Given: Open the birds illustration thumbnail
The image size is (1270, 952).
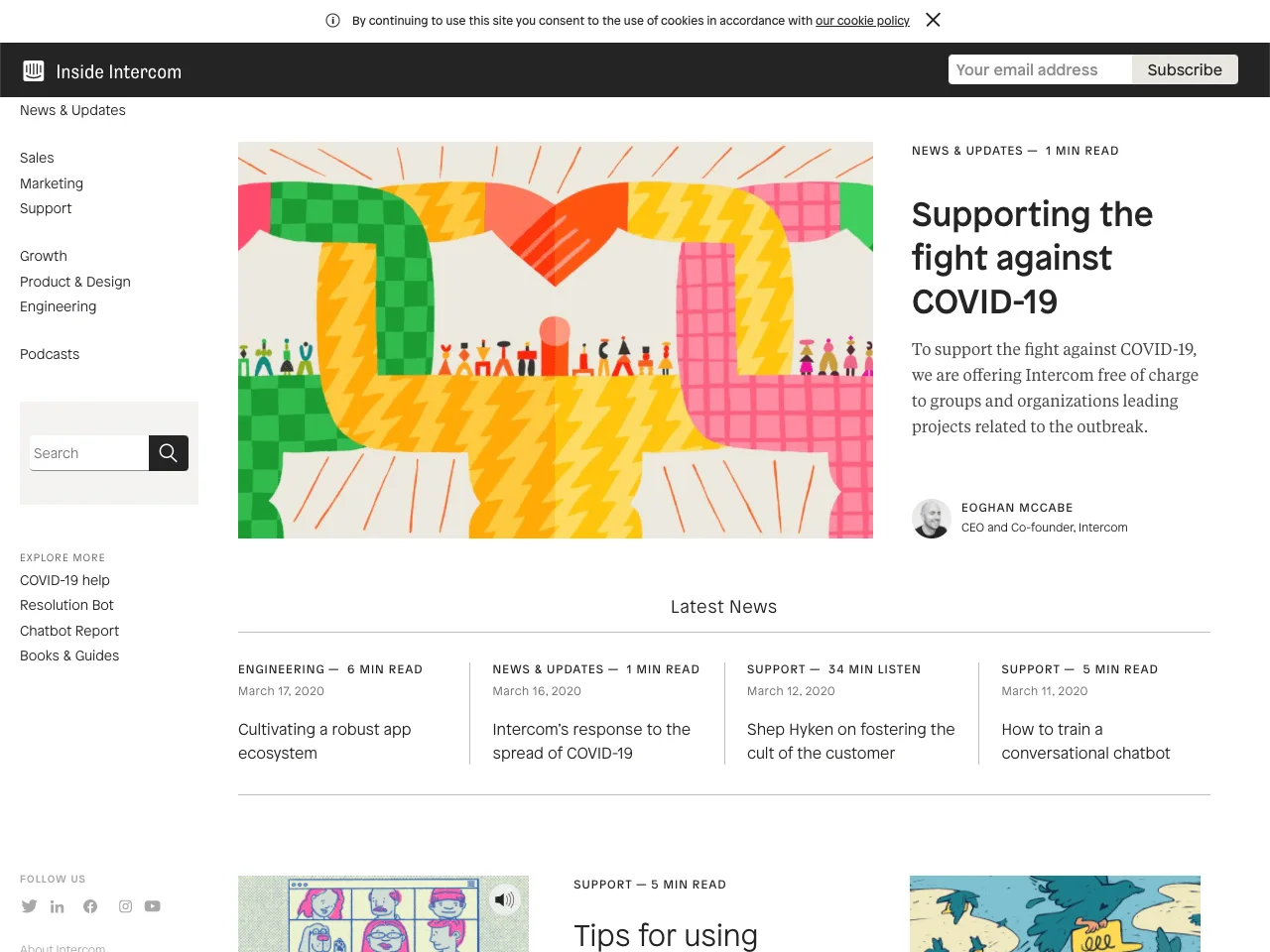Looking at the screenshot, I should [1055, 913].
